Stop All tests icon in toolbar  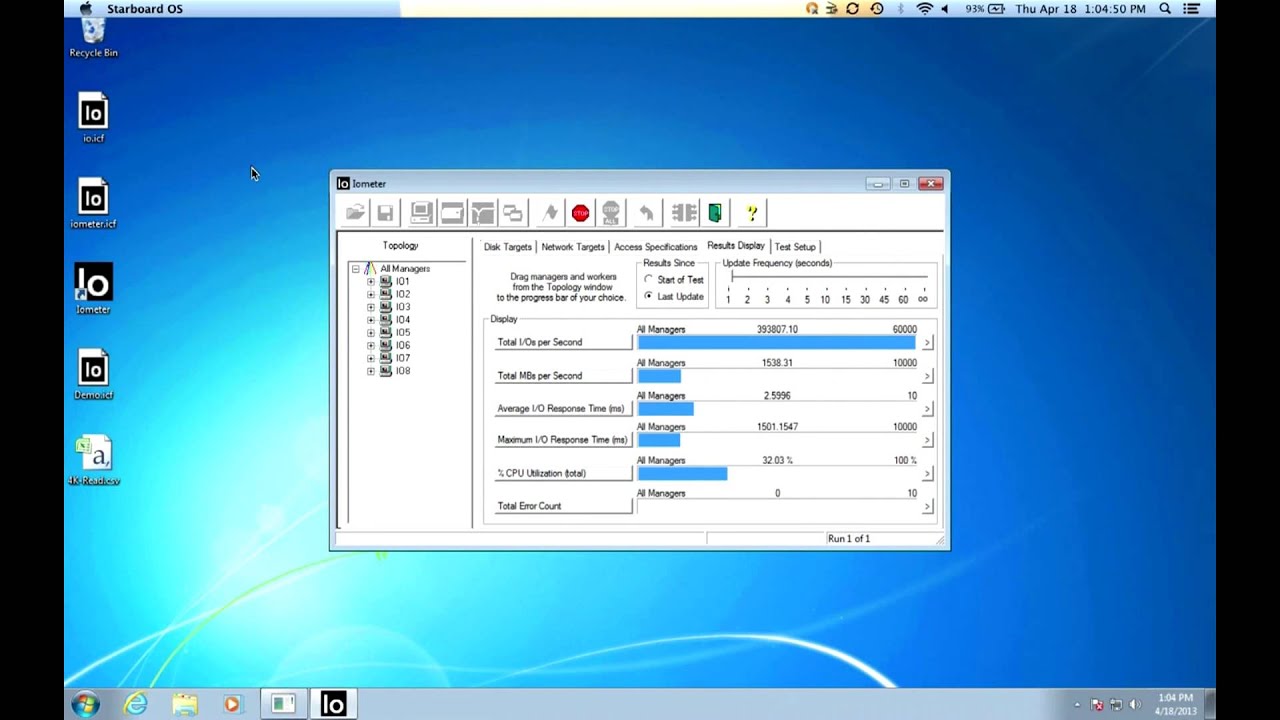coord(611,213)
